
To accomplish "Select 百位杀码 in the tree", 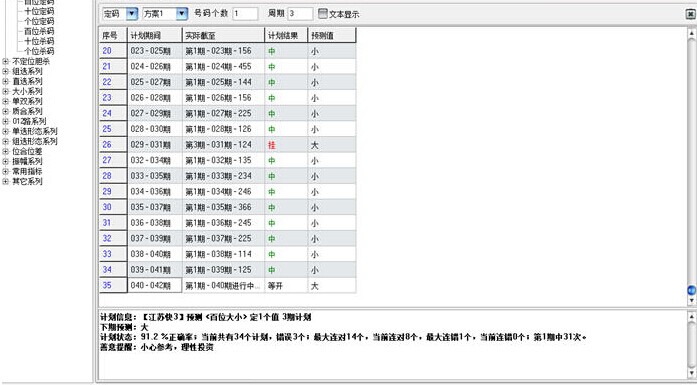I will pyautogui.click(x=39, y=31).
